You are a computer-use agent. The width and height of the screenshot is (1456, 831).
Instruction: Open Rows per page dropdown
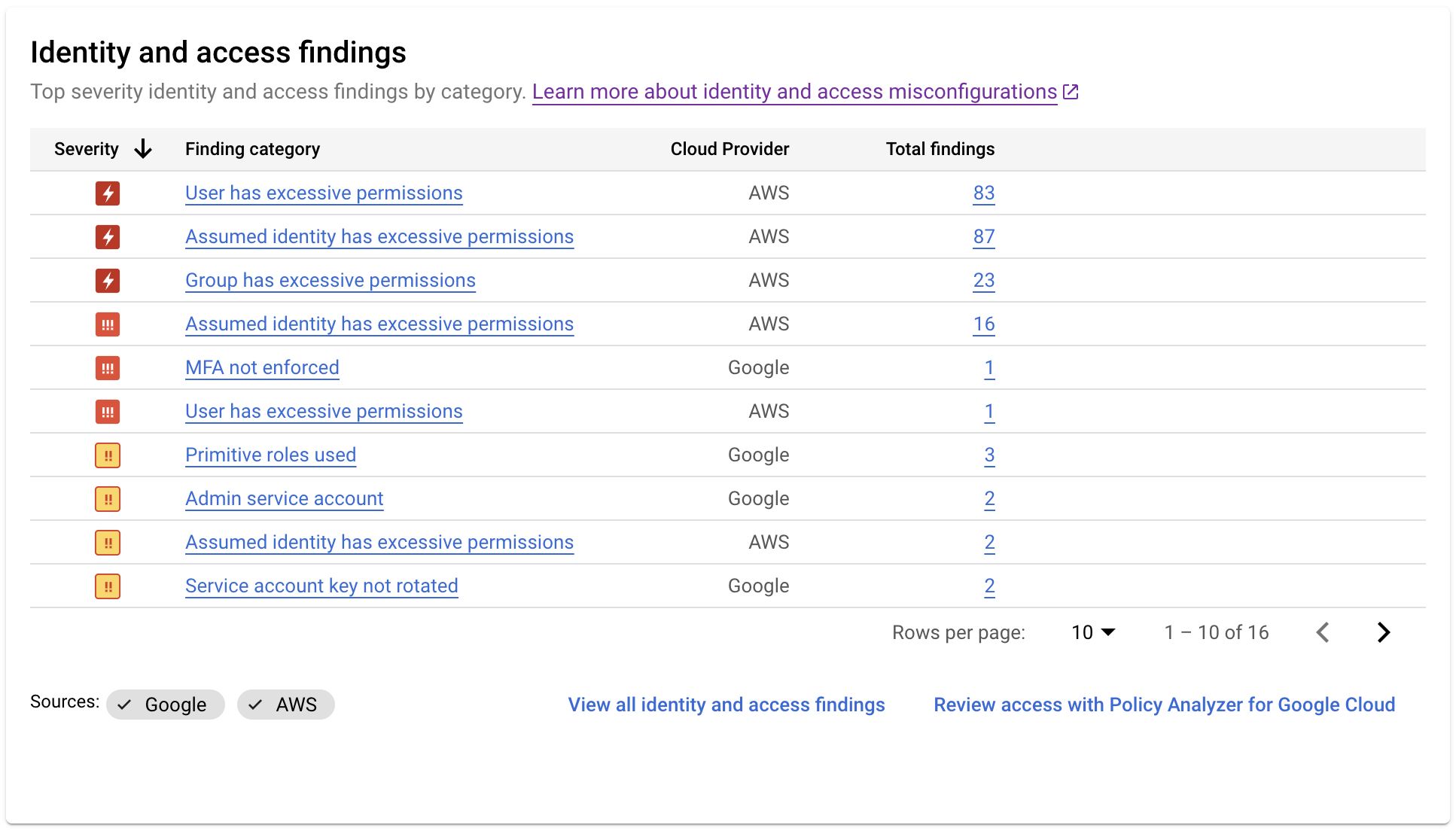point(1093,632)
